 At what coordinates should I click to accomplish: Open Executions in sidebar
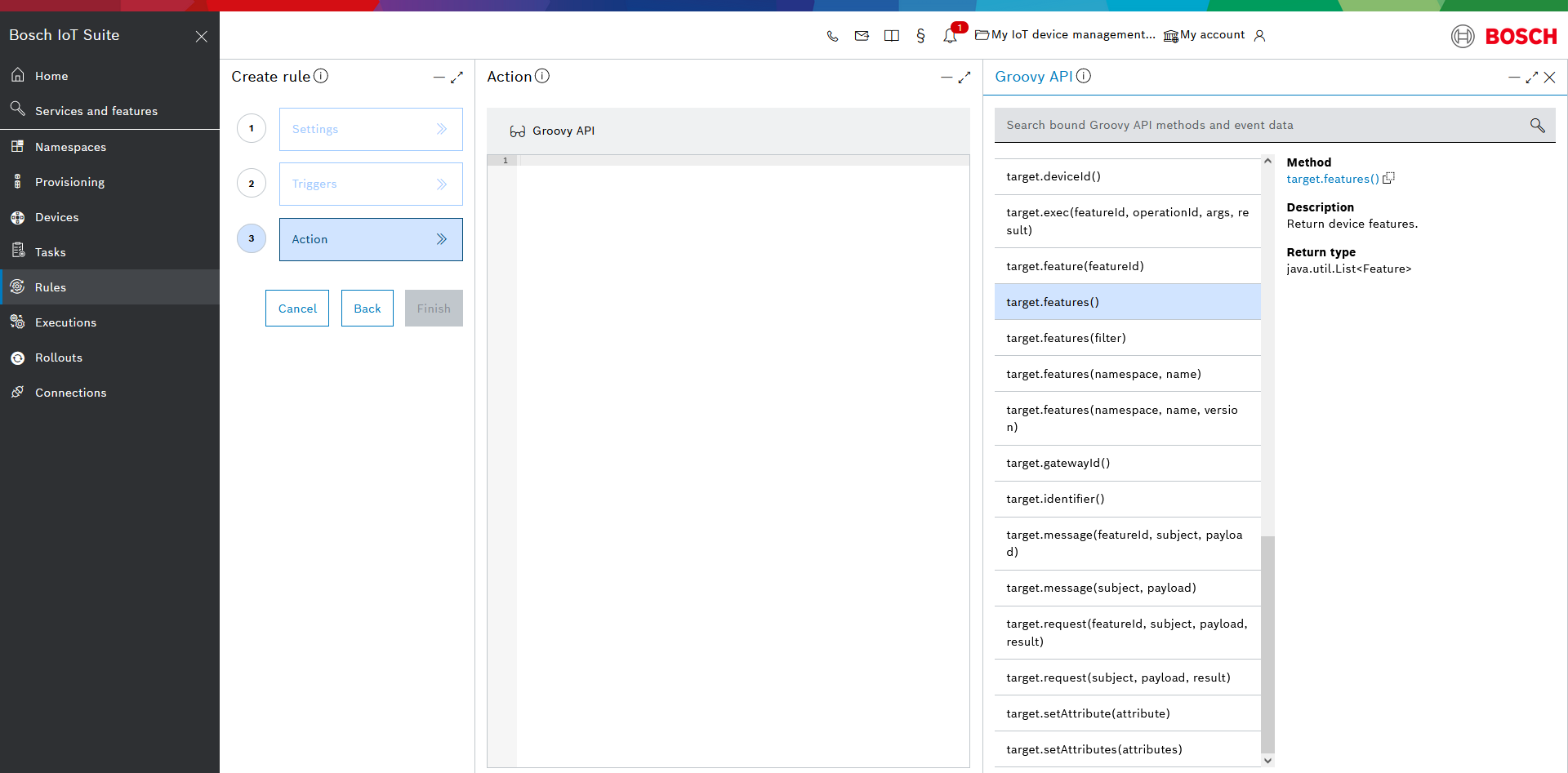[109, 322]
